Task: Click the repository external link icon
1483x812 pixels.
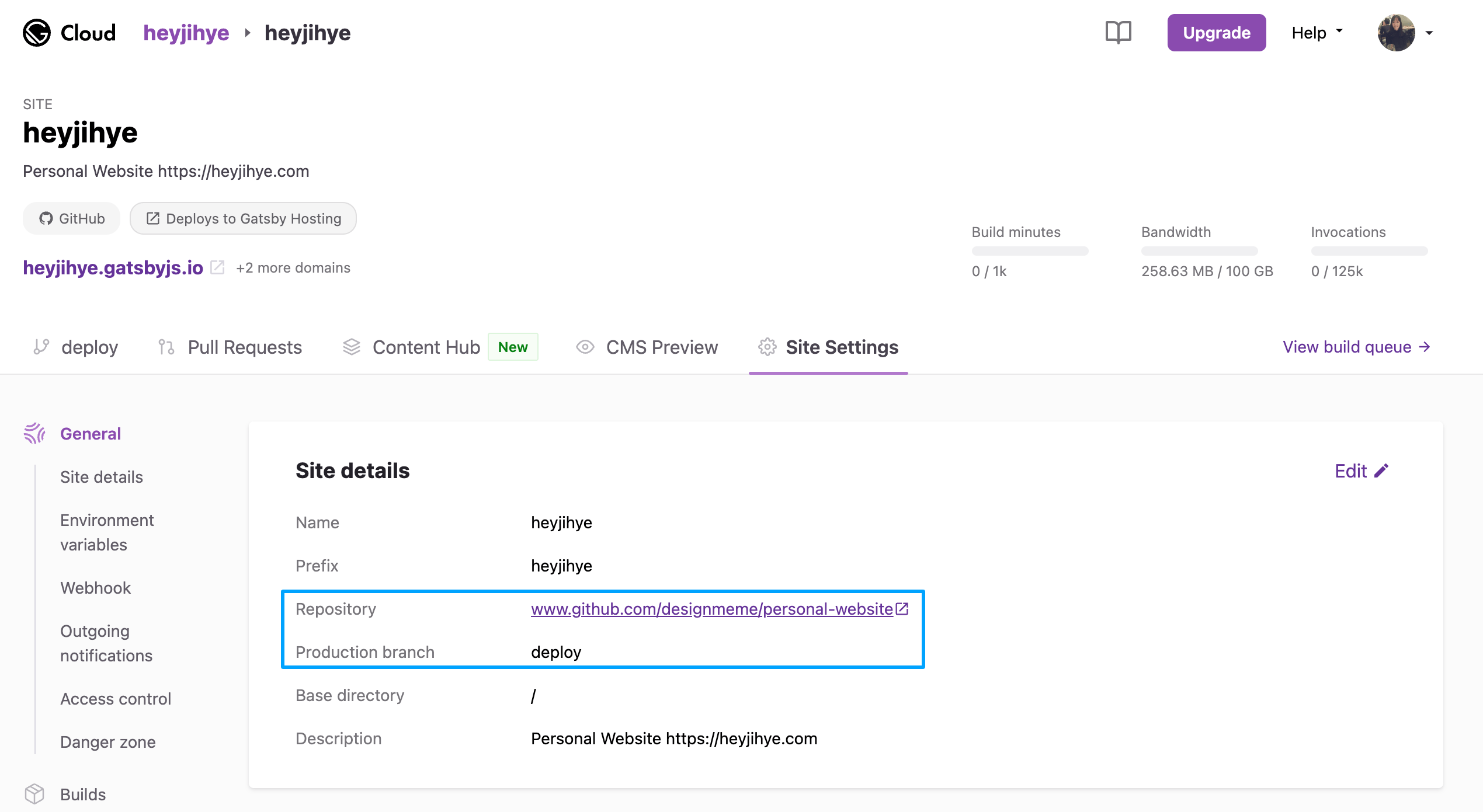Action: click(x=902, y=609)
